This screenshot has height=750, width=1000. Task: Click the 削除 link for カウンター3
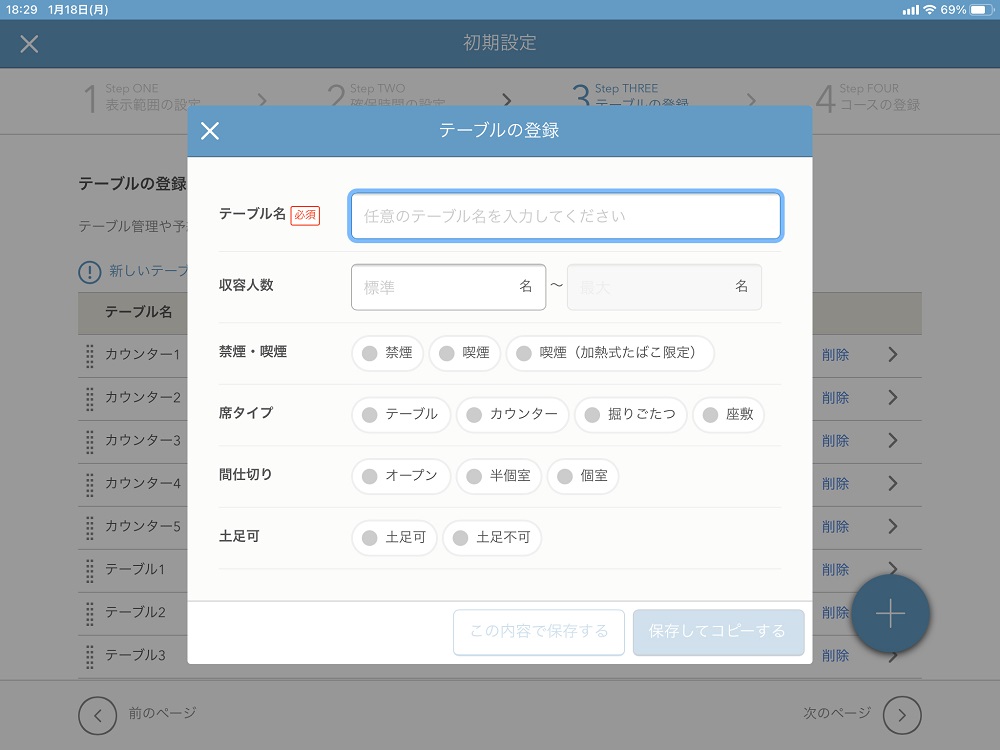(835, 441)
